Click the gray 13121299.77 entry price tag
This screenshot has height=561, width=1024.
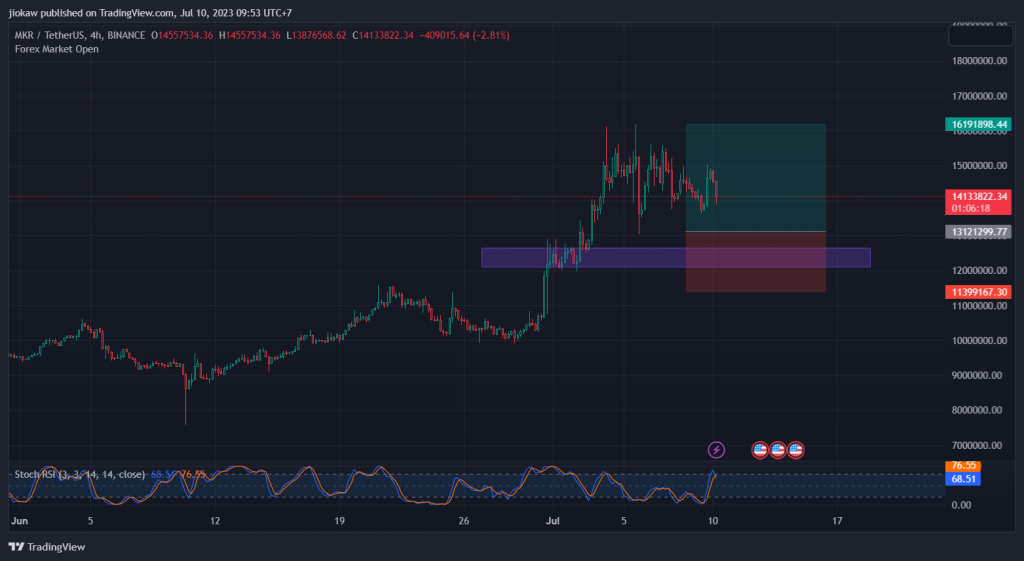coord(978,232)
